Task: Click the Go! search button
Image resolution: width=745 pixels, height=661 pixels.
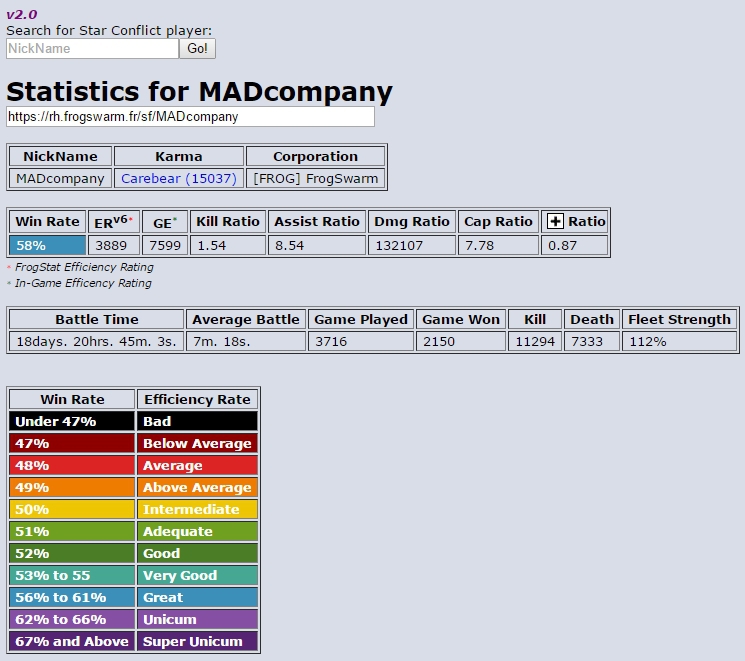Action: pyautogui.click(x=197, y=48)
